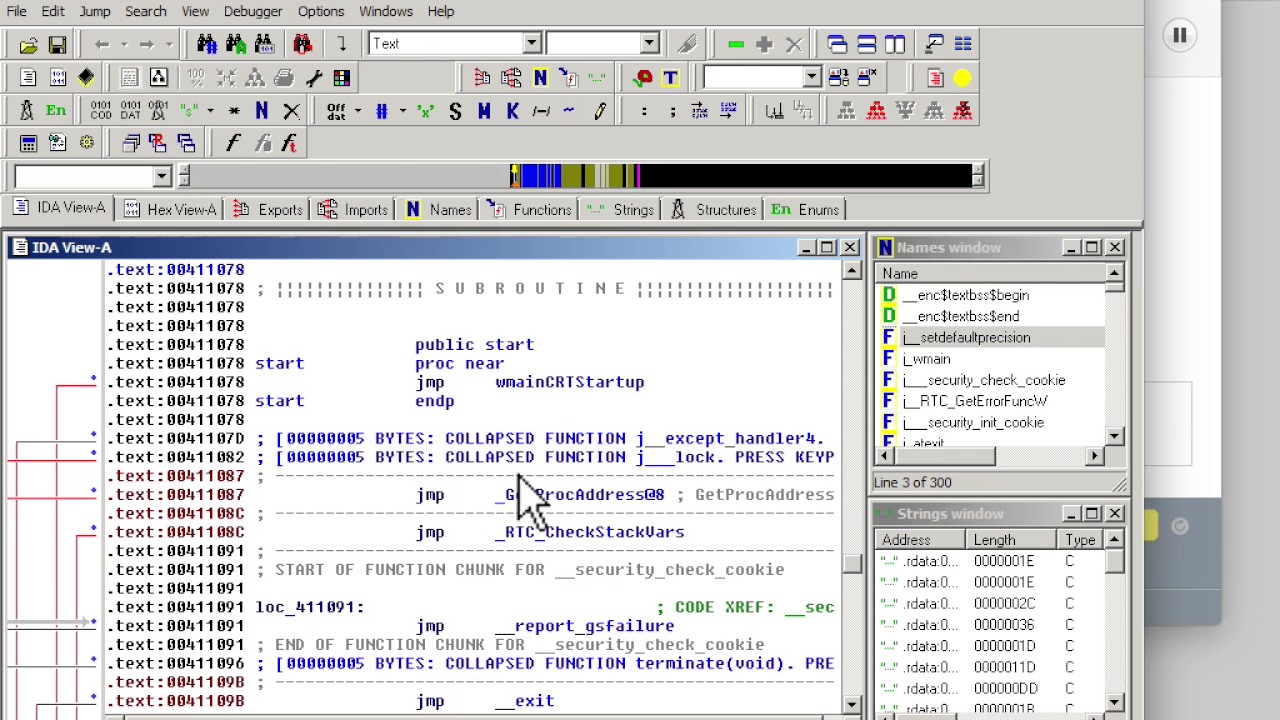Click the calculator icon
1280x720 pixels.
(28, 144)
